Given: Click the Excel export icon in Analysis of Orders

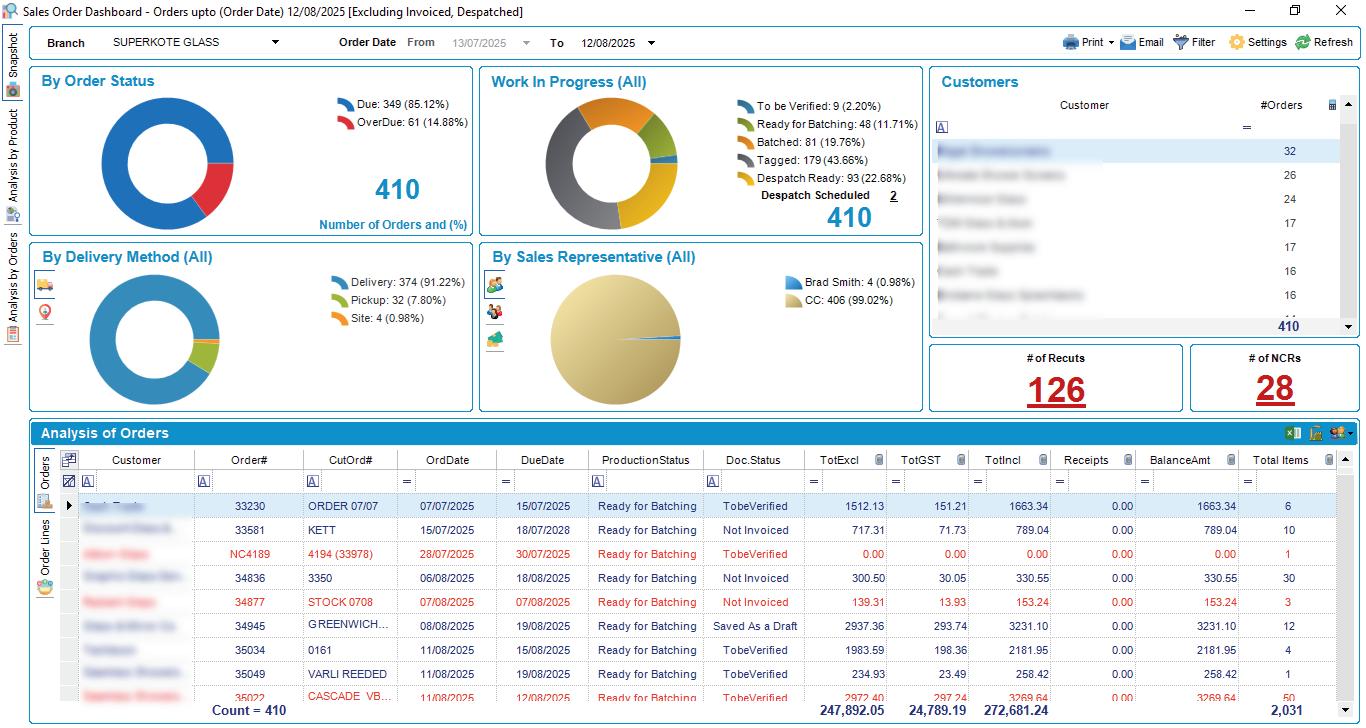Looking at the screenshot, I should 1293,433.
